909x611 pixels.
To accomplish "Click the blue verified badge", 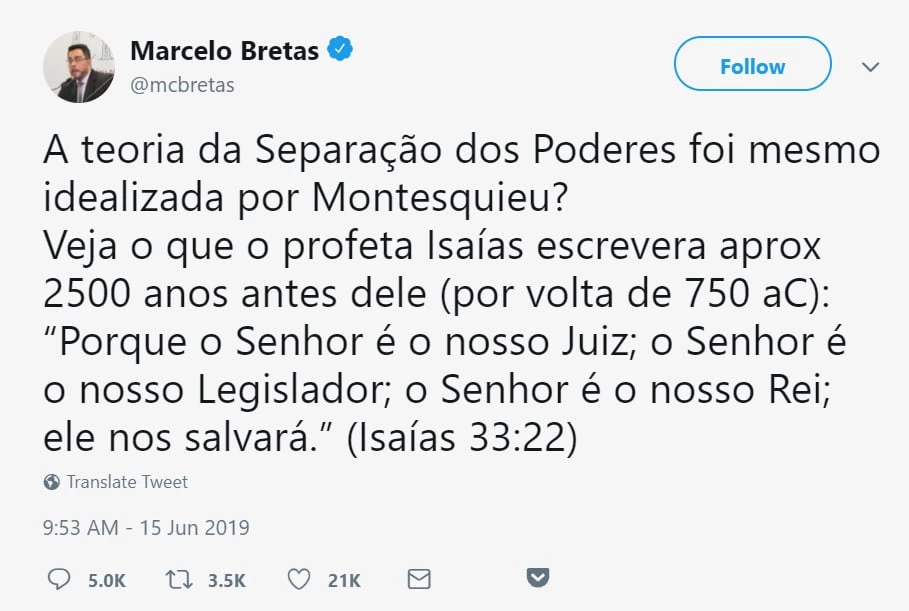I will 342,49.
